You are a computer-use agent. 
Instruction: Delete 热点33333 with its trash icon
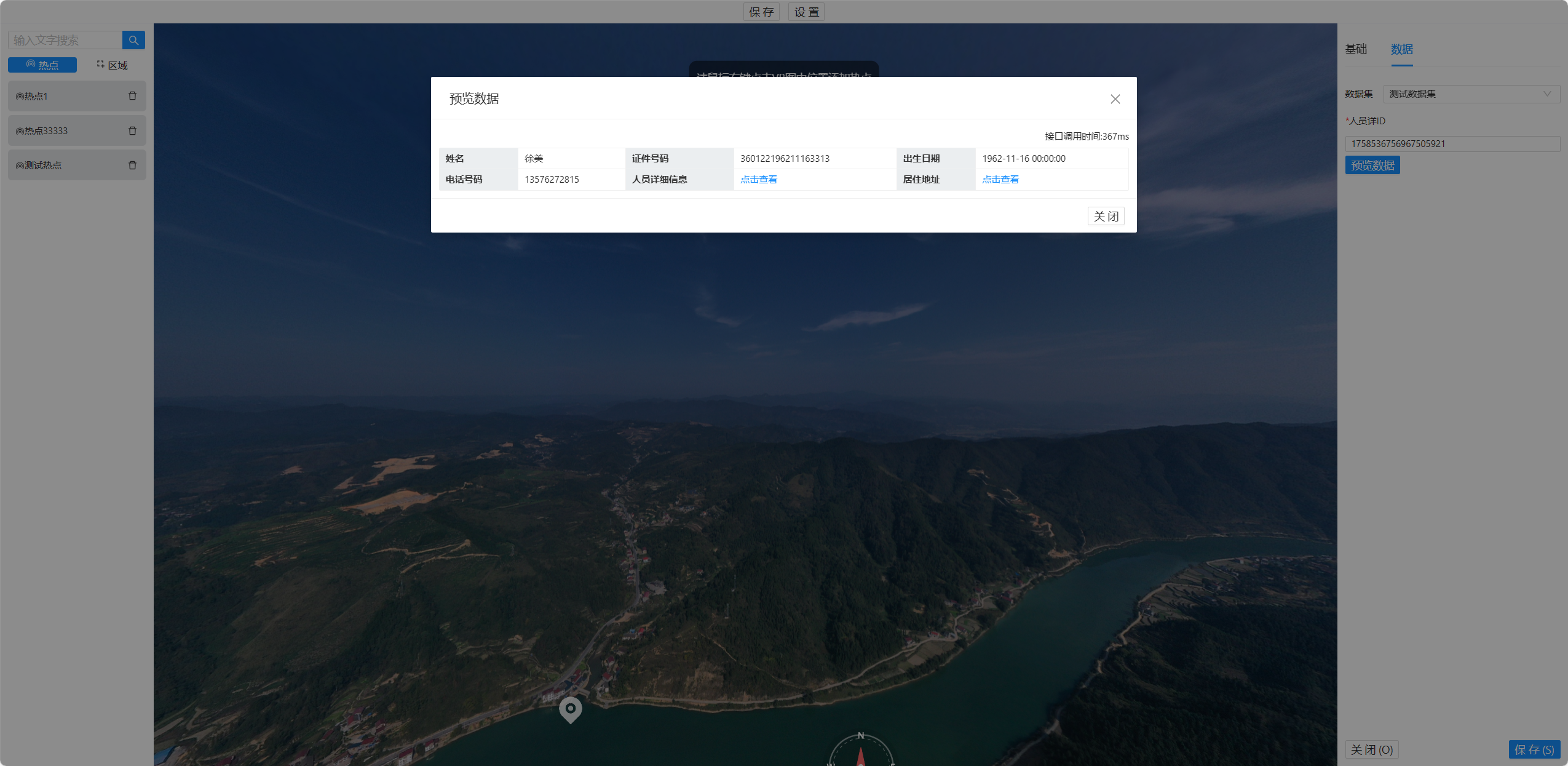point(132,130)
